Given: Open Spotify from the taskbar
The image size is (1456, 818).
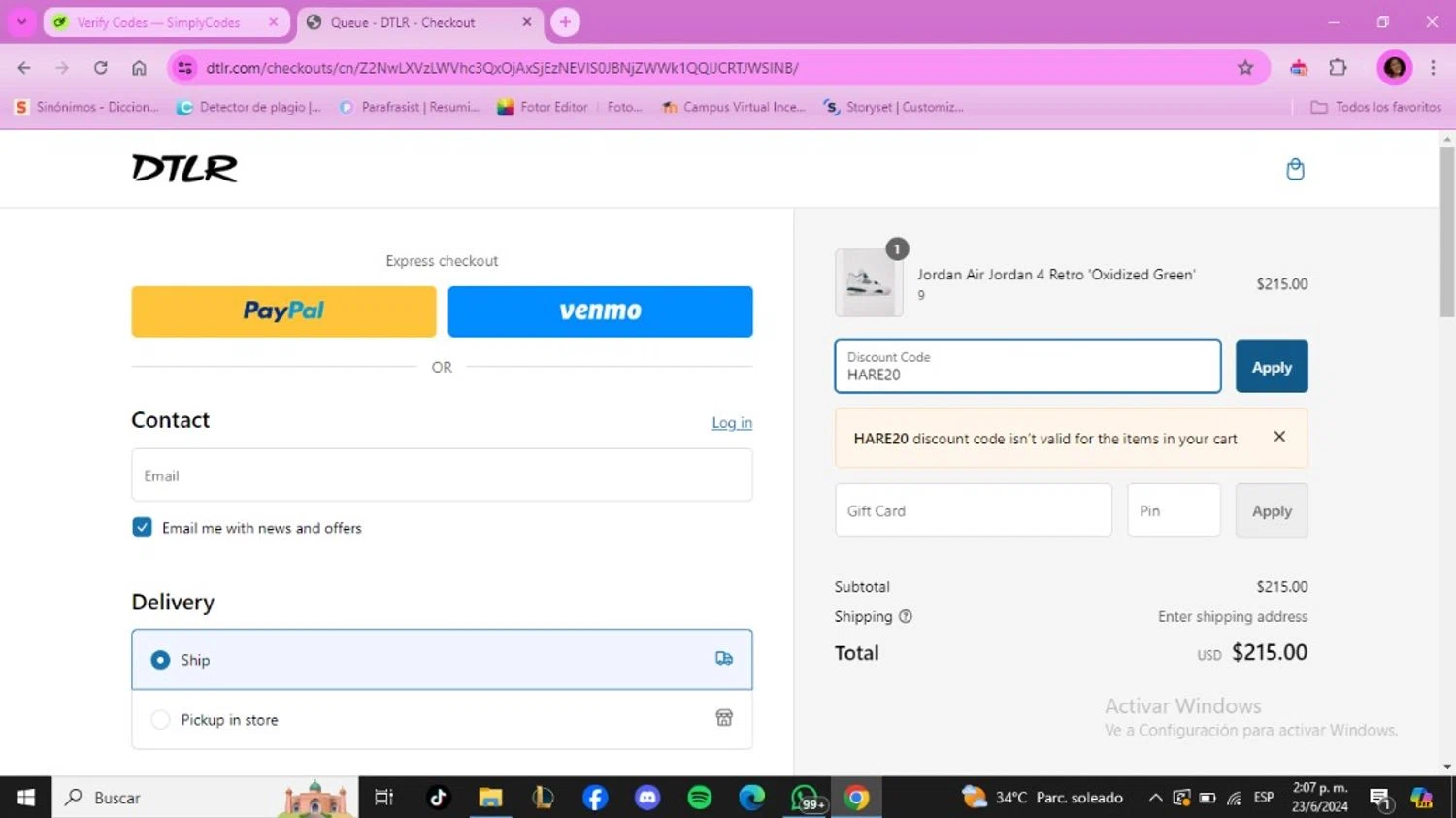Looking at the screenshot, I should 699,798.
